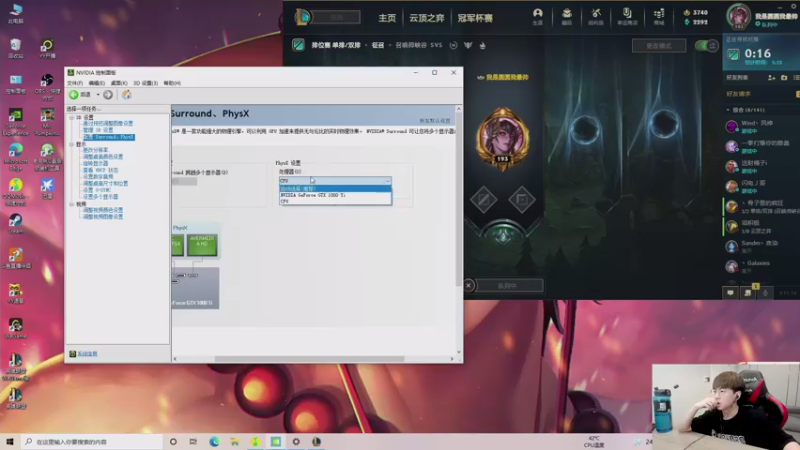Open the 帮助(H) menu
Viewport: 800px width, 450px height.
[172, 83]
